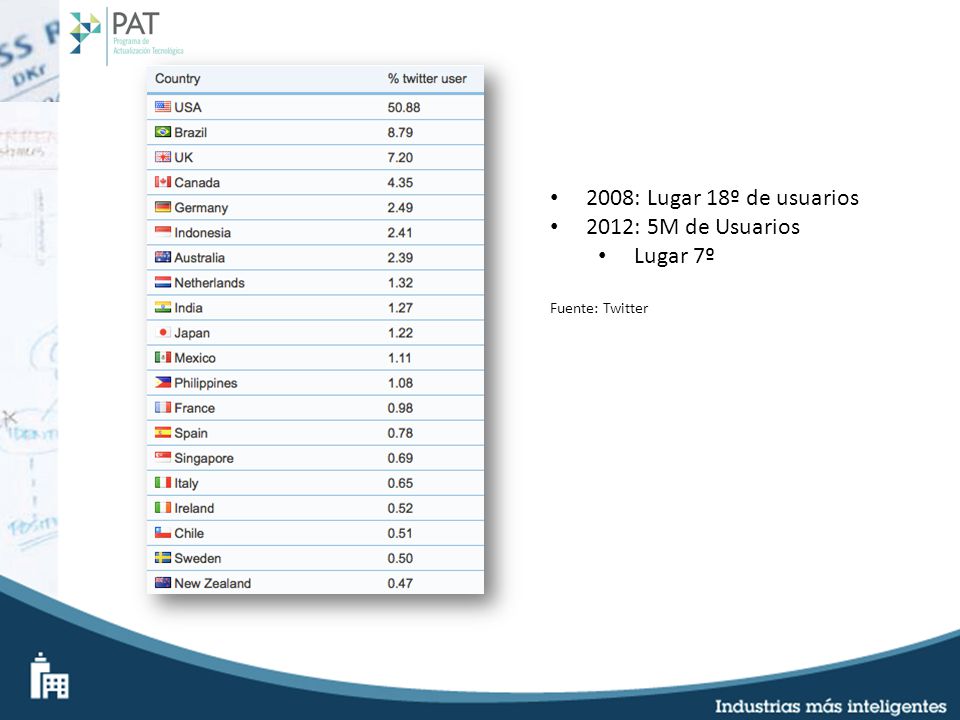960x720 pixels.
Task: Select the value 2.39 for Australia
Action: coord(400,258)
